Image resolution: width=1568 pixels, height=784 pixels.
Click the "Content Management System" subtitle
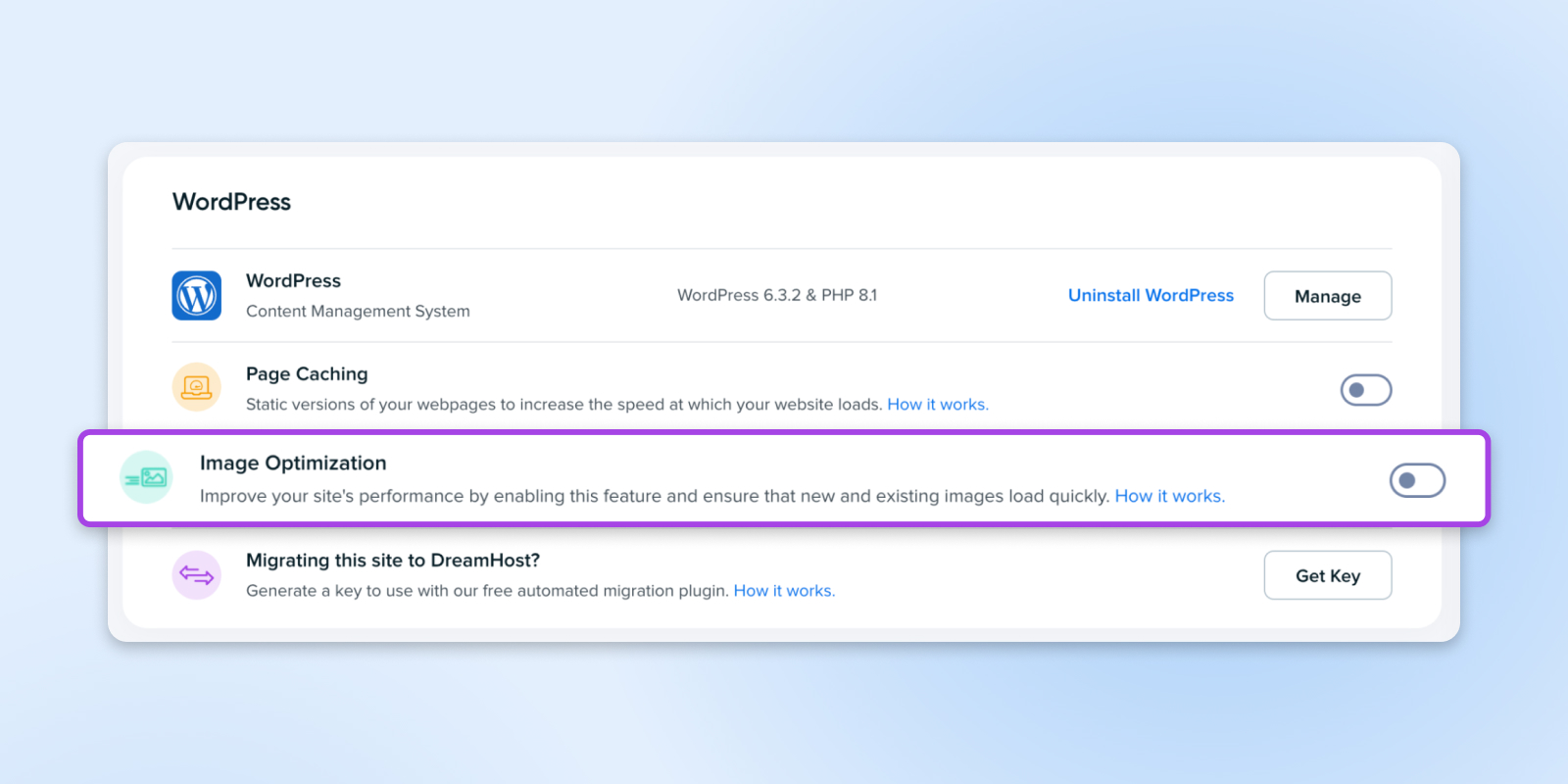(358, 312)
